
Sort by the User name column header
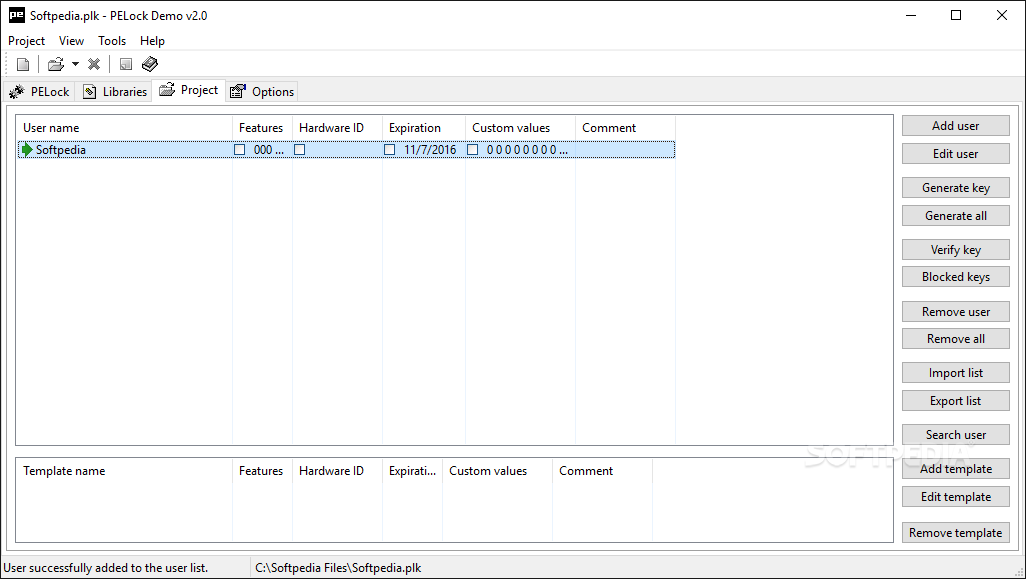[124, 128]
